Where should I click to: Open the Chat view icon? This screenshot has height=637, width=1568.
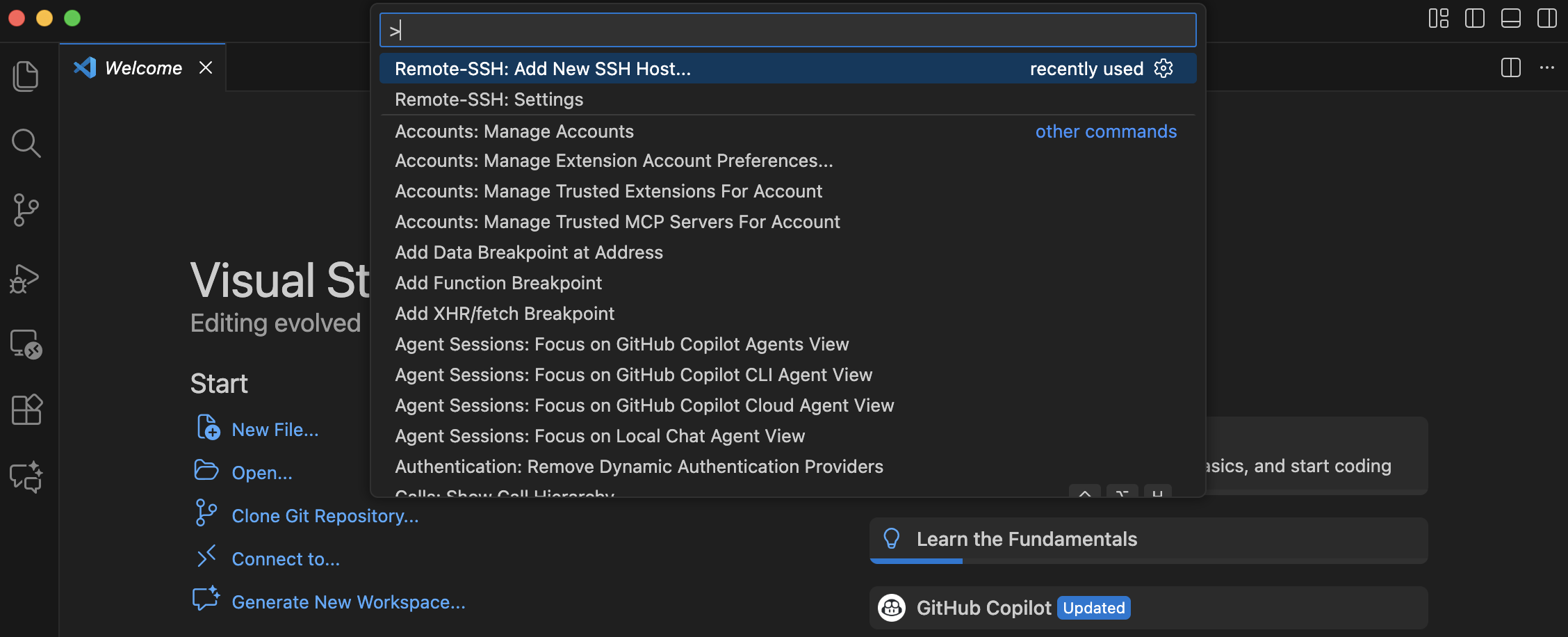tap(26, 478)
